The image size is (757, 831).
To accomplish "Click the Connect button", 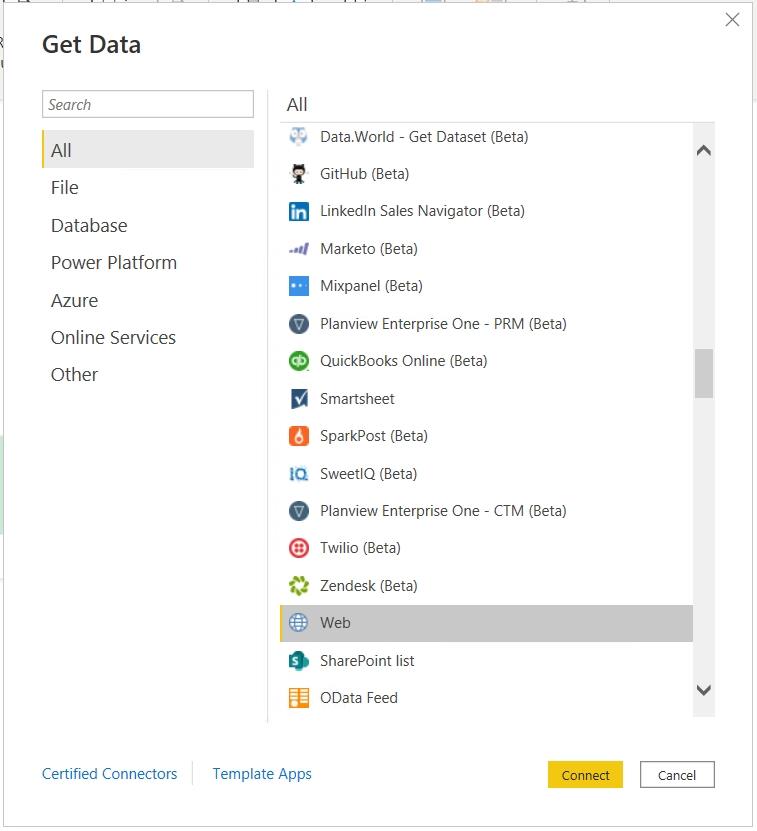I will tap(585, 775).
